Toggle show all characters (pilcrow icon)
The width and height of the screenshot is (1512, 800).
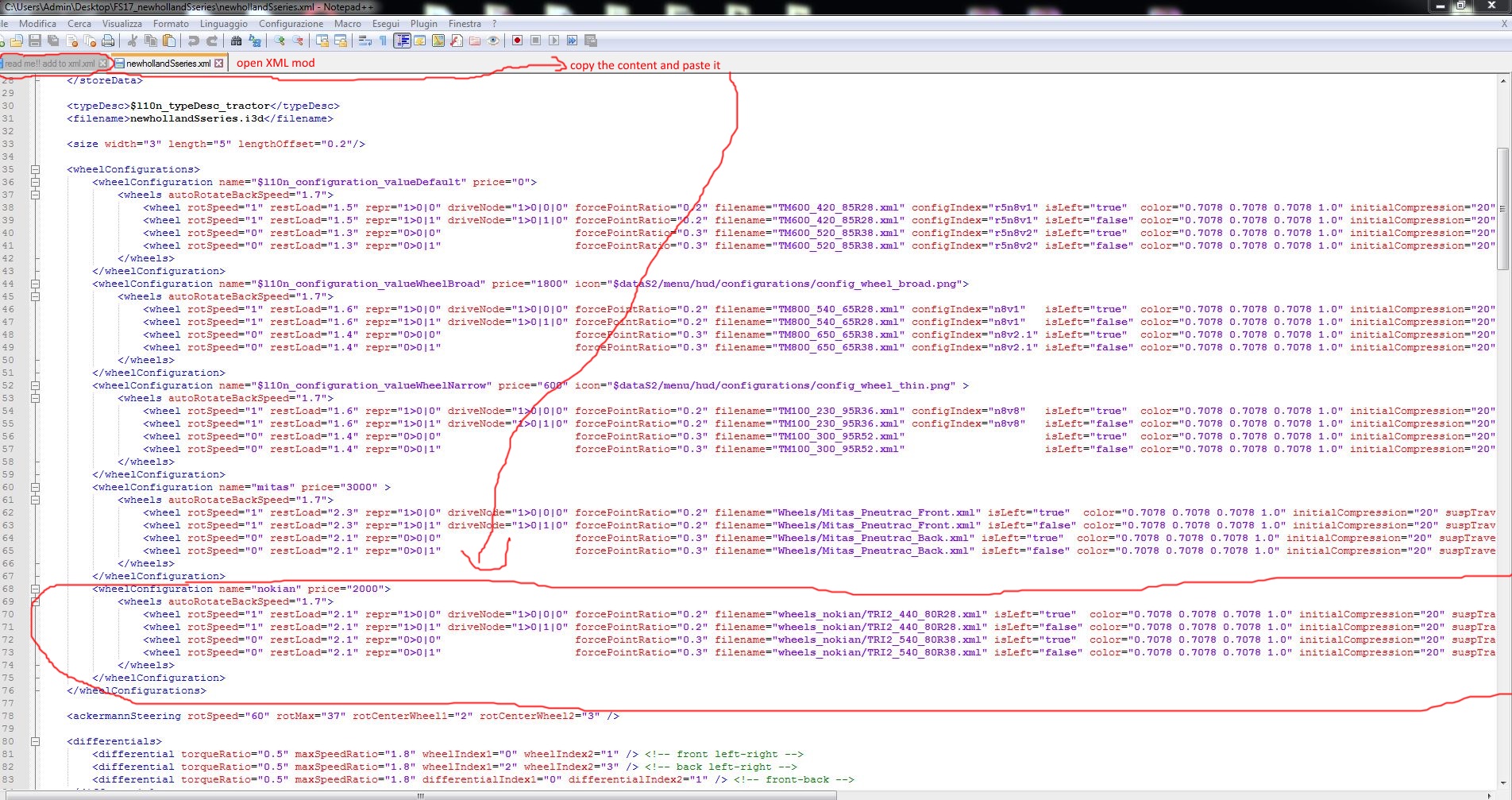[x=383, y=41]
